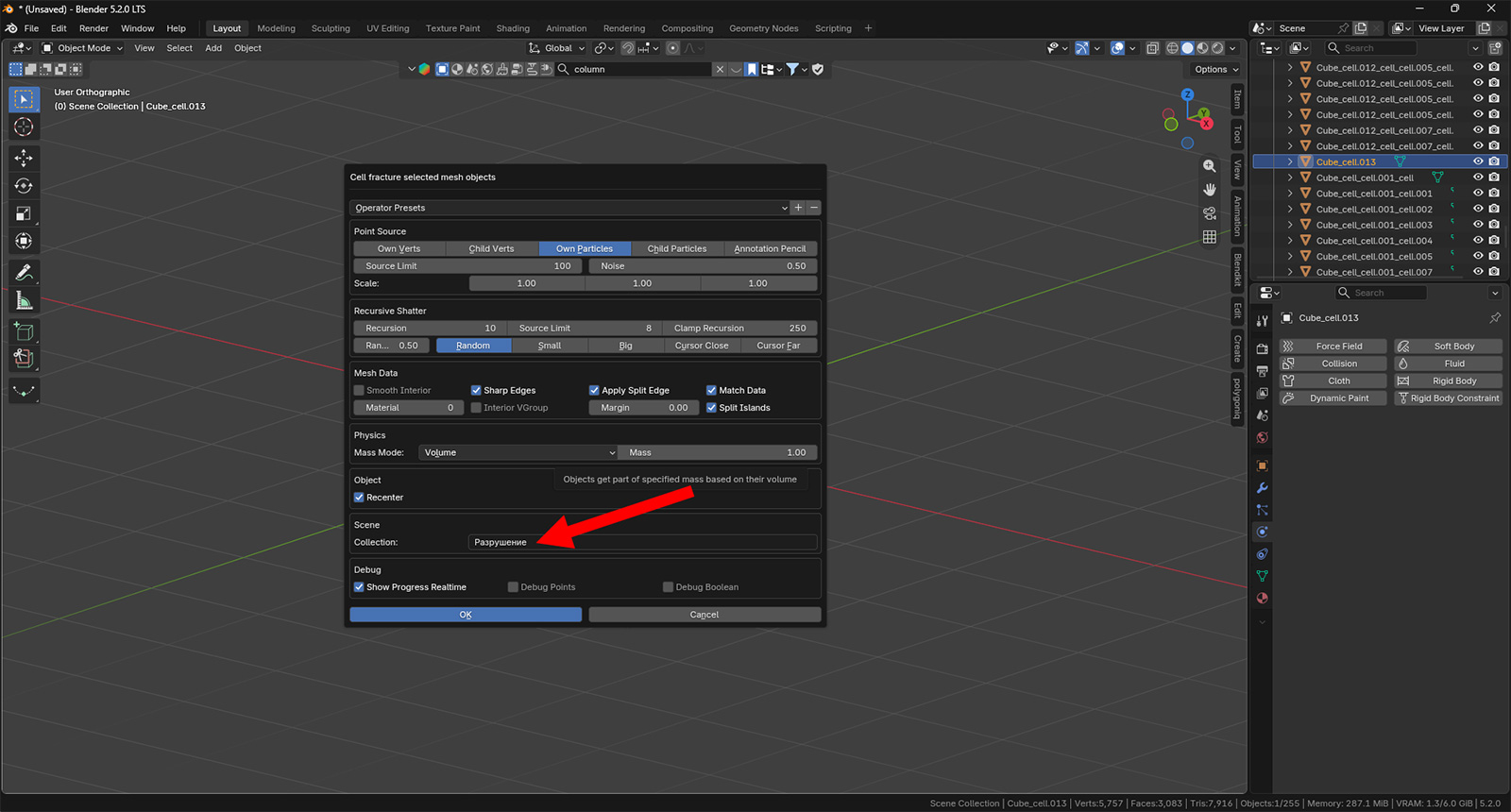Open the Operator Presets dropdown
The width and height of the screenshot is (1511, 812).
pyautogui.click(x=570, y=208)
